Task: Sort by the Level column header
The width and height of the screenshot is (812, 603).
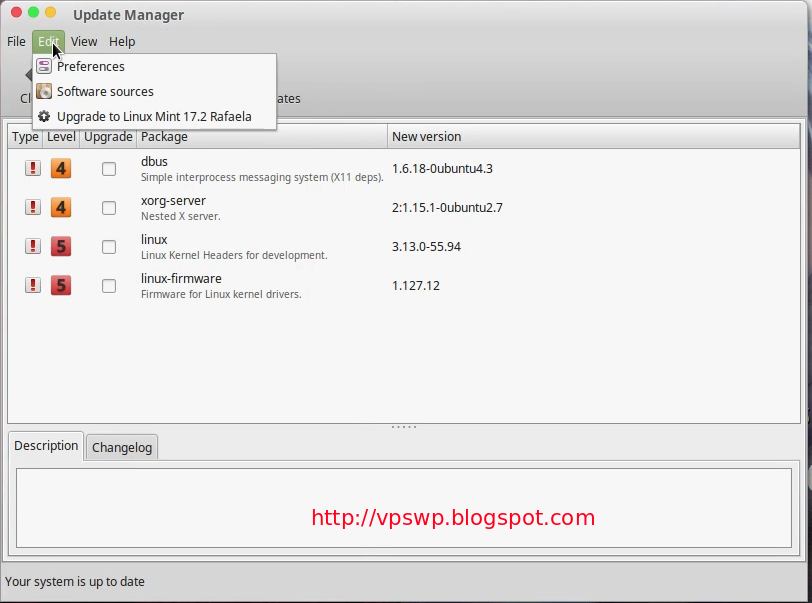Action: pyautogui.click(x=61, y=137)
